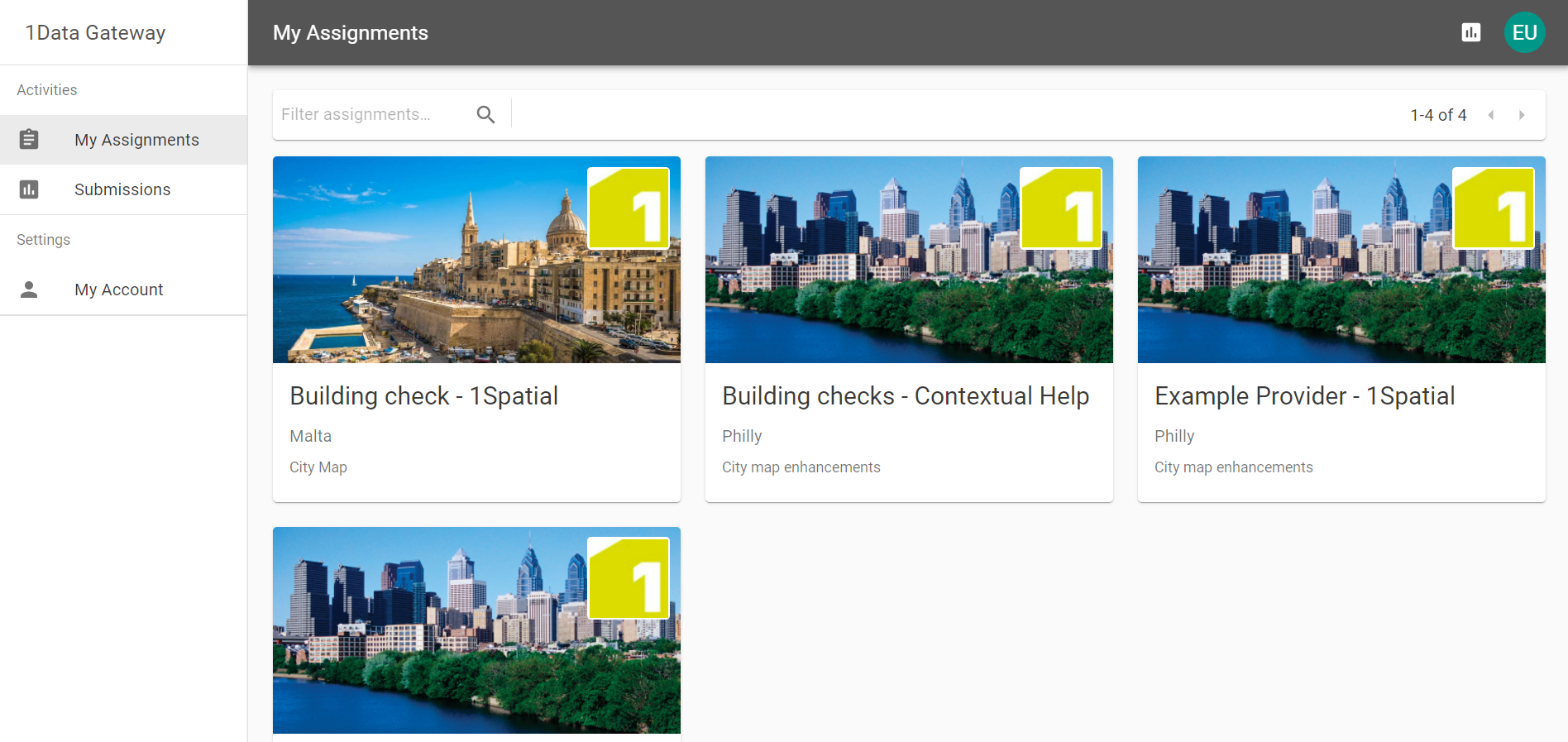Screen dimensions: 1568x742
Task: Click the search magnifier icon
Action: pyautogui.click(x=485, y=115)
